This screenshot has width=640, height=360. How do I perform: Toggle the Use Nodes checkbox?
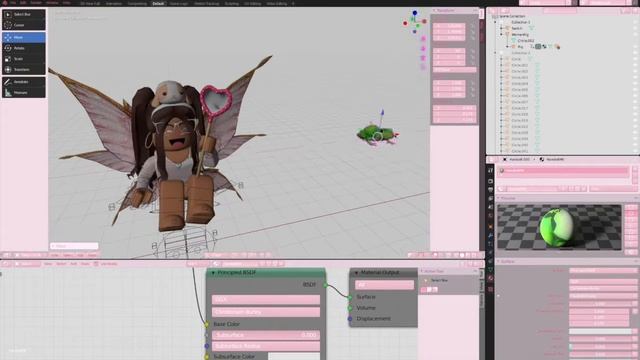[96, 264]
